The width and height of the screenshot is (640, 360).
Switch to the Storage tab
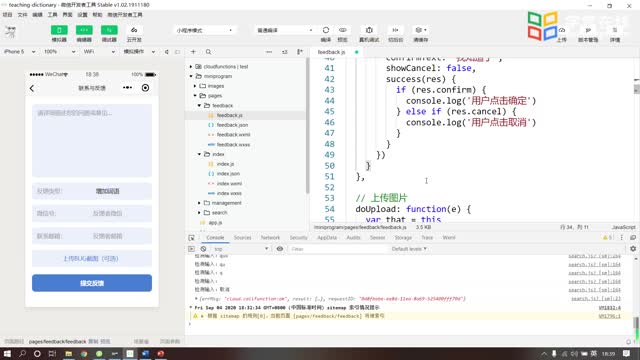[x=403, y=238]
